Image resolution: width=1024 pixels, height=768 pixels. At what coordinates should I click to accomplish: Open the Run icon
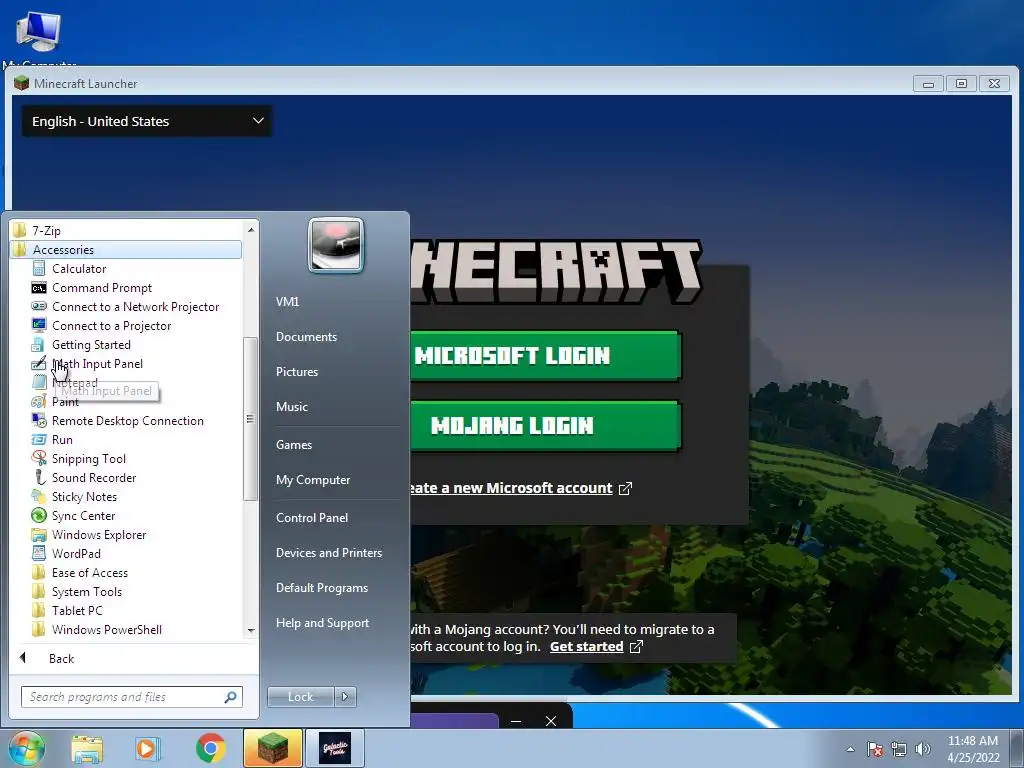[39, 440]
